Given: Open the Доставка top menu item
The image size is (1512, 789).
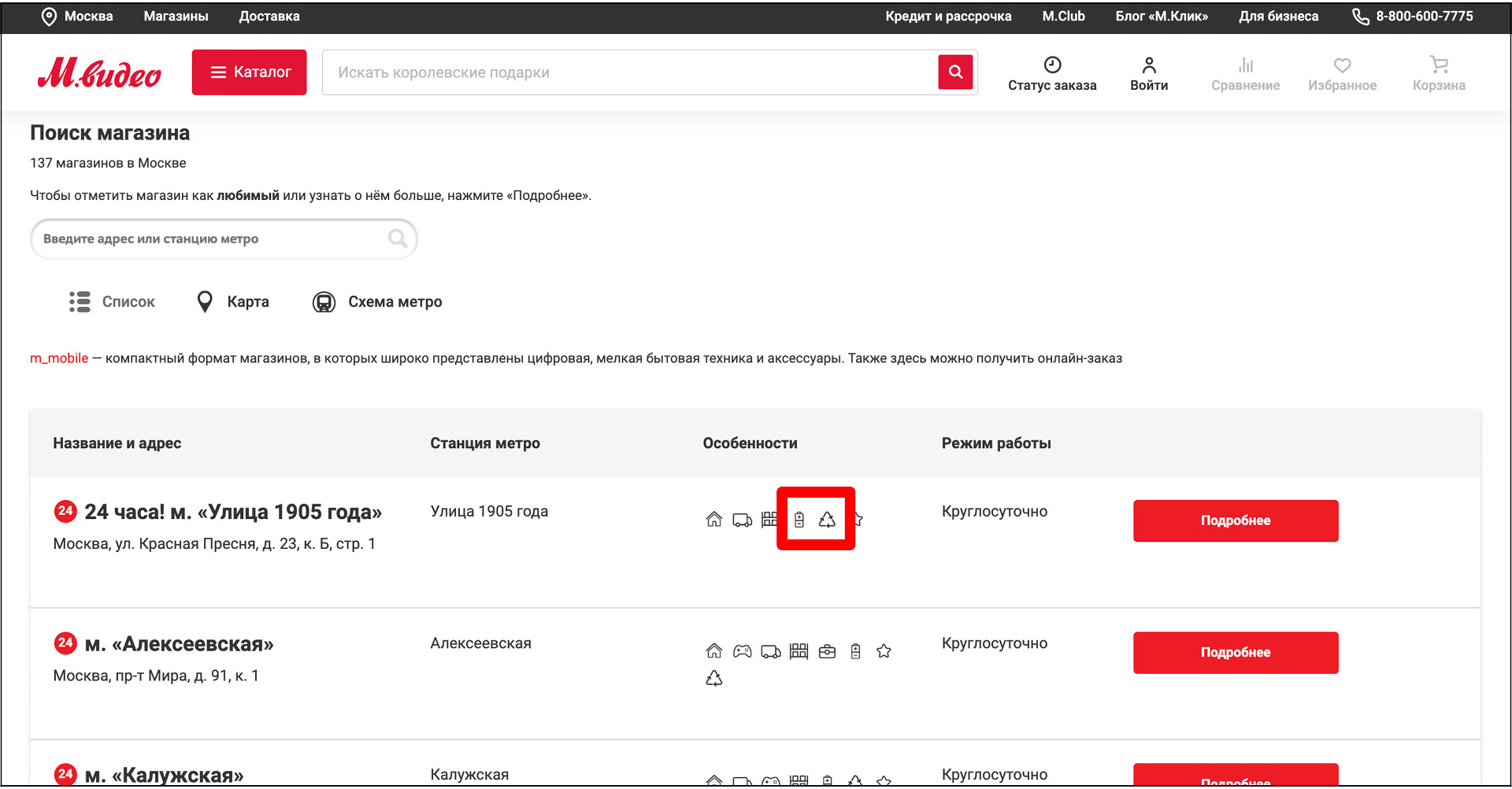Looking at the screenshot, I should (x=269, y=17).
